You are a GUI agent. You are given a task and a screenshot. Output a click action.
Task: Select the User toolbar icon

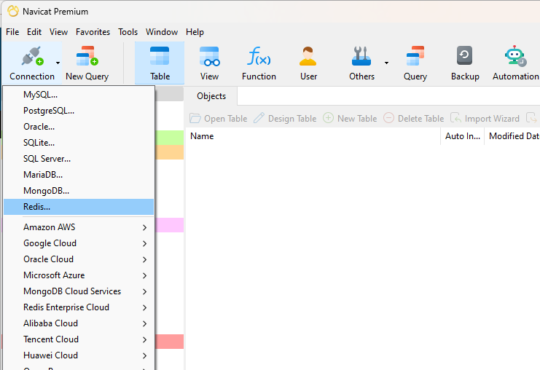(x=308, y=56)
